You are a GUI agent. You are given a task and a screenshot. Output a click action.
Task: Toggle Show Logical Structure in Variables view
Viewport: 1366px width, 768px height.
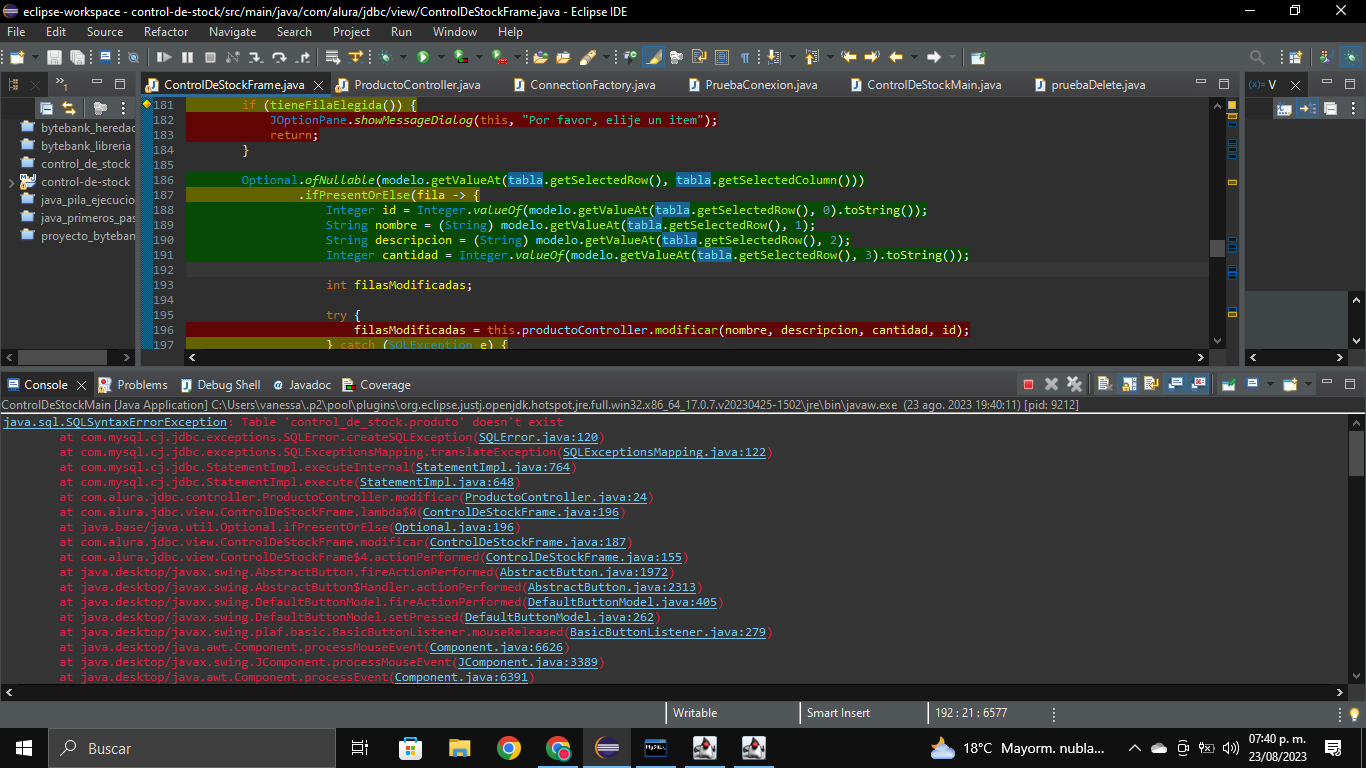coord(1307,108)
